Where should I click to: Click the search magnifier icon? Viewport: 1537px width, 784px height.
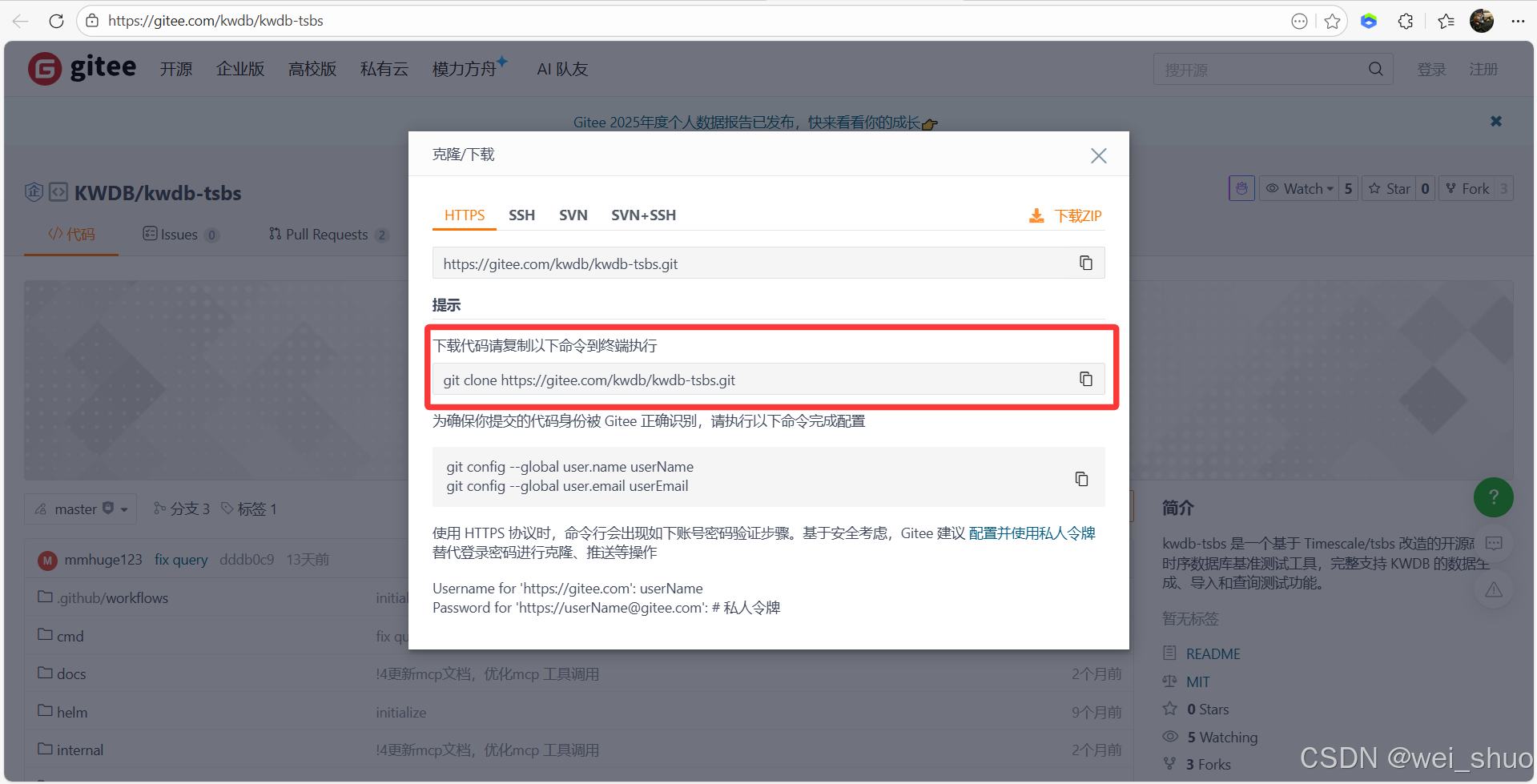pyautogui.click(x=1376, y=69)
